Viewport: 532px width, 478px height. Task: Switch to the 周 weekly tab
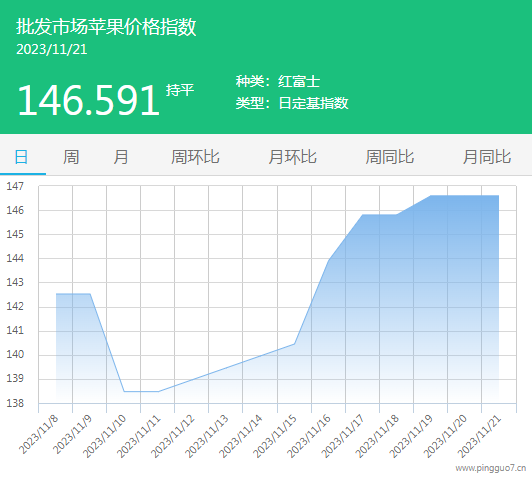tap(71, 157)
